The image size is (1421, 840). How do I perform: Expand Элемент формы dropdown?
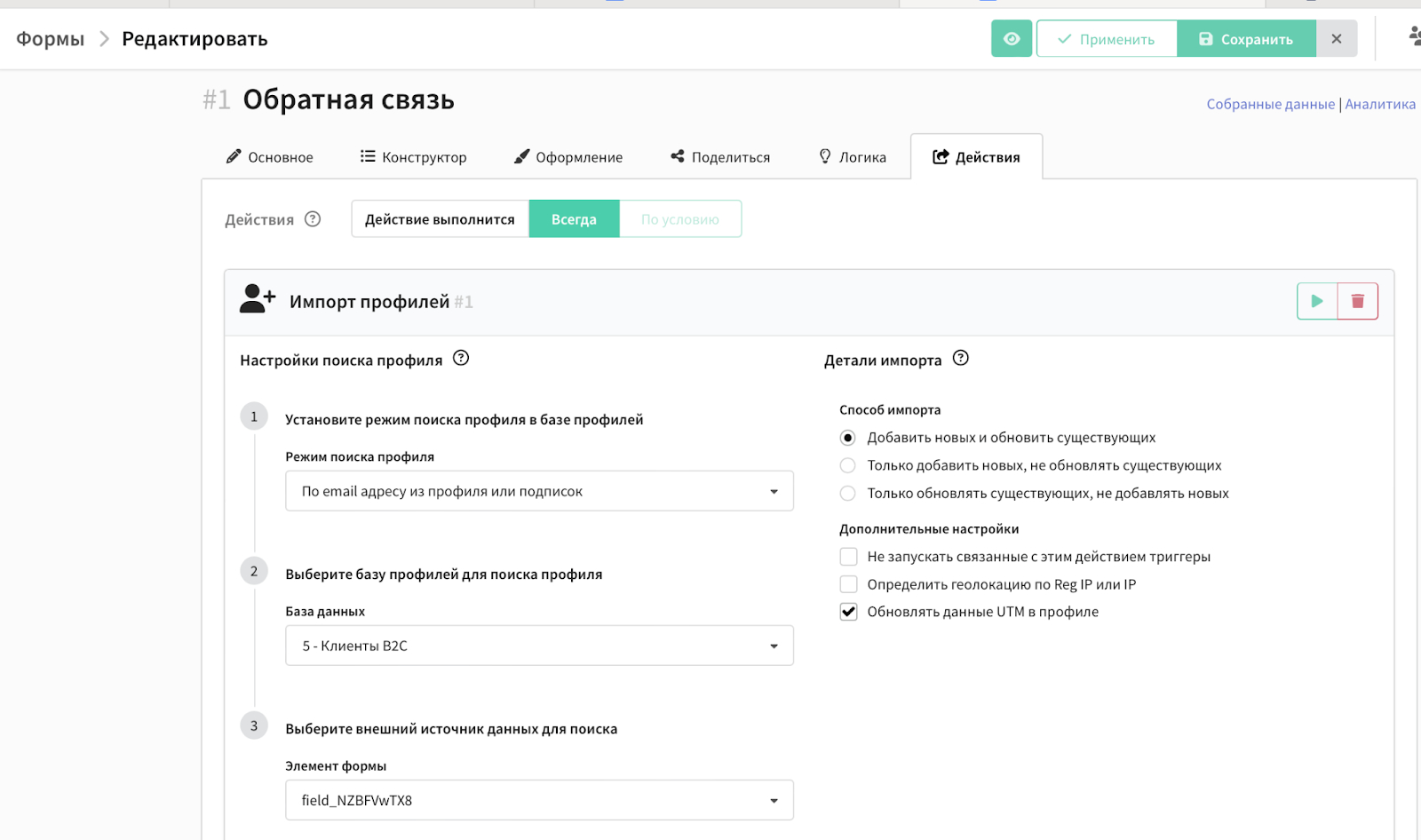pyautogui.click(x=539, y=800)
